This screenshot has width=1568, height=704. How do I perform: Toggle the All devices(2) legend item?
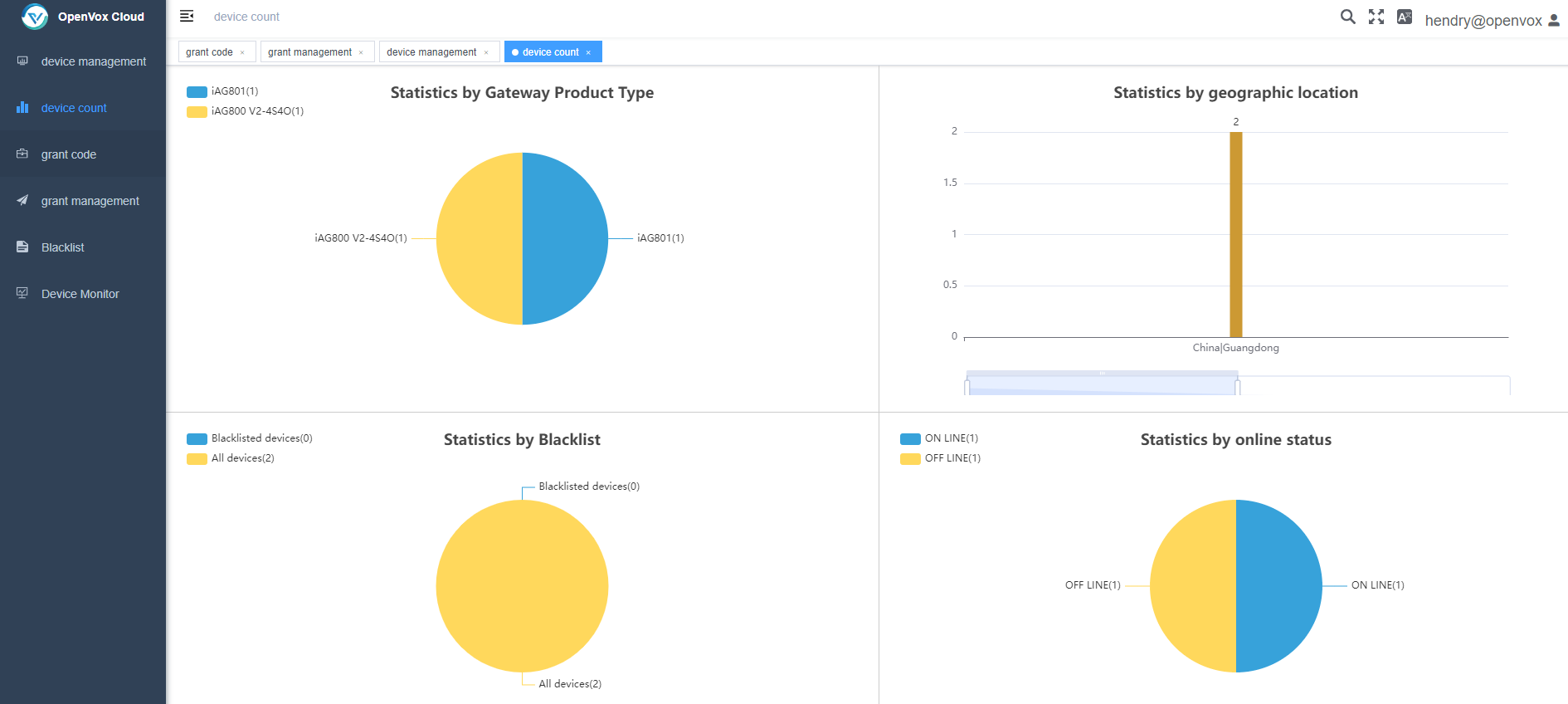pyautogui.click(x=231, y=458)
